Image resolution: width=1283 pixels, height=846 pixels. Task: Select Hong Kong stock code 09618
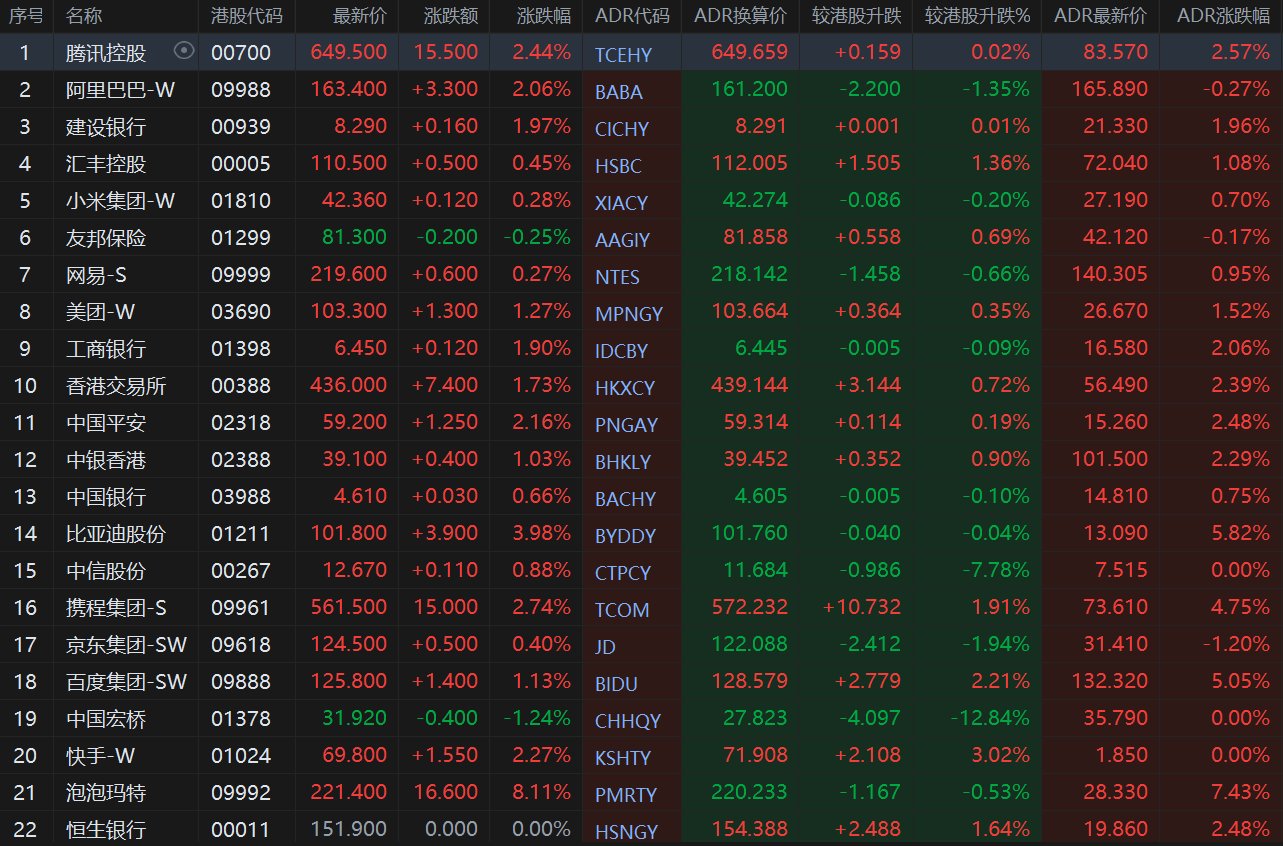click(x=241, y=645)
